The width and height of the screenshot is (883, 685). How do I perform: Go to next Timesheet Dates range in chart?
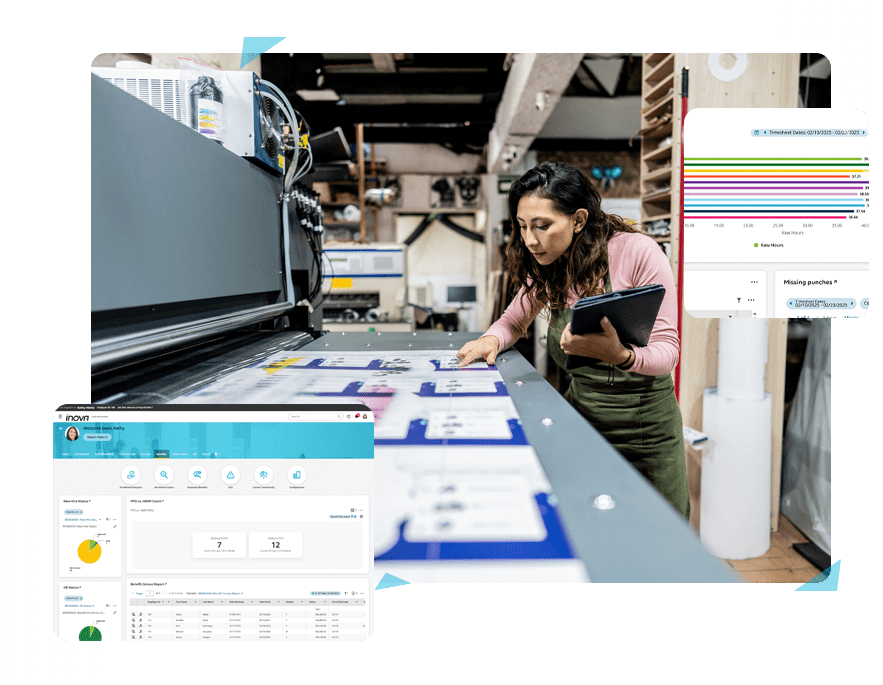click(x=864, y=132)
